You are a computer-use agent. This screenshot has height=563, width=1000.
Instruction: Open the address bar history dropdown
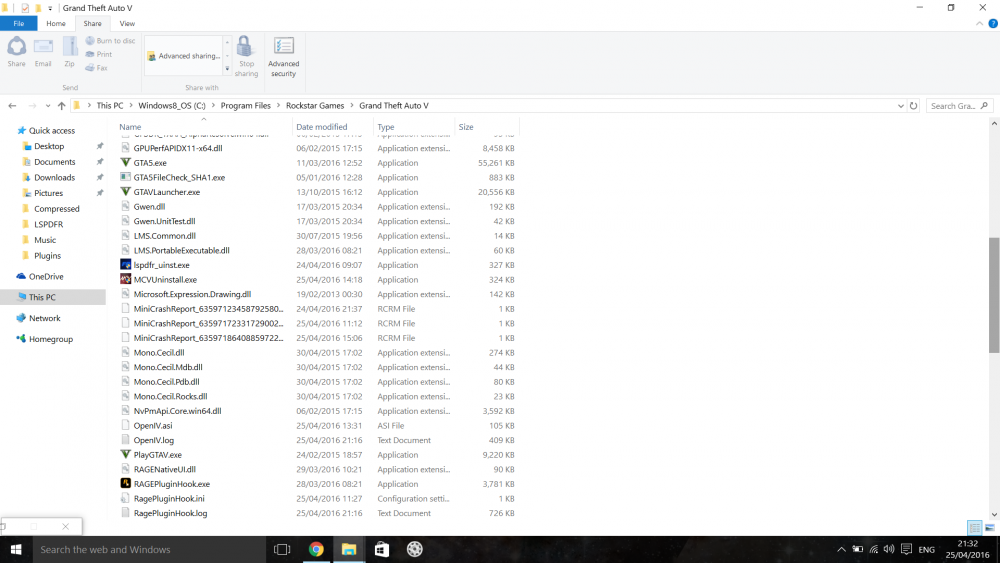901,106
